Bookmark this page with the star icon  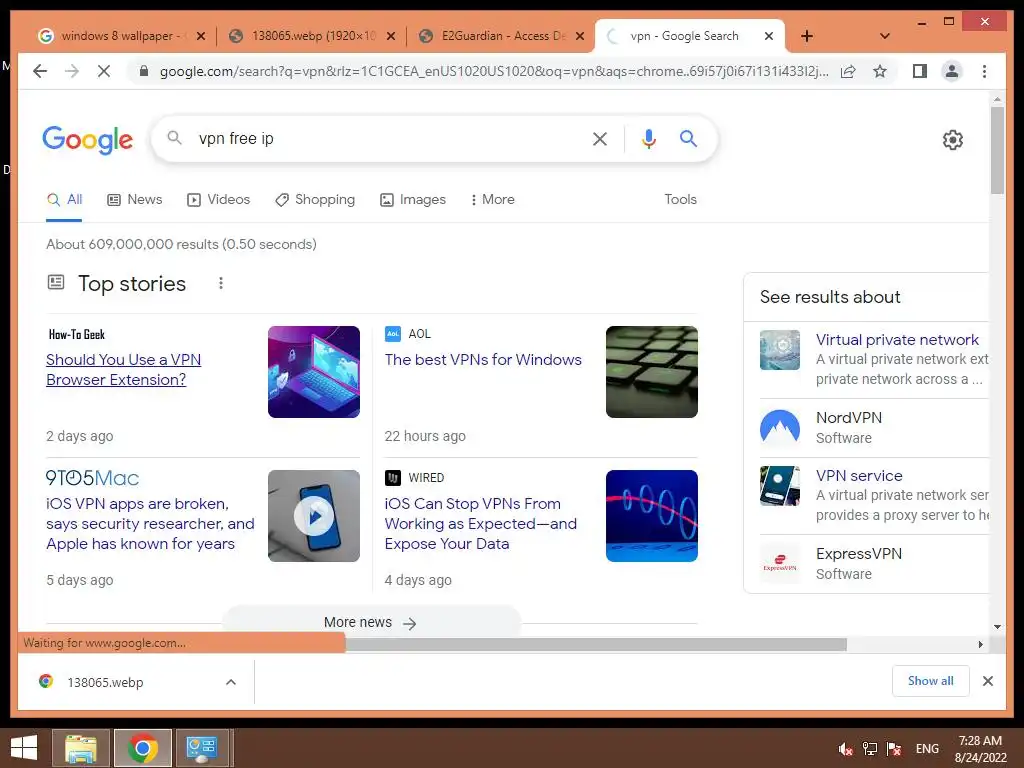(x=880, y=71)
